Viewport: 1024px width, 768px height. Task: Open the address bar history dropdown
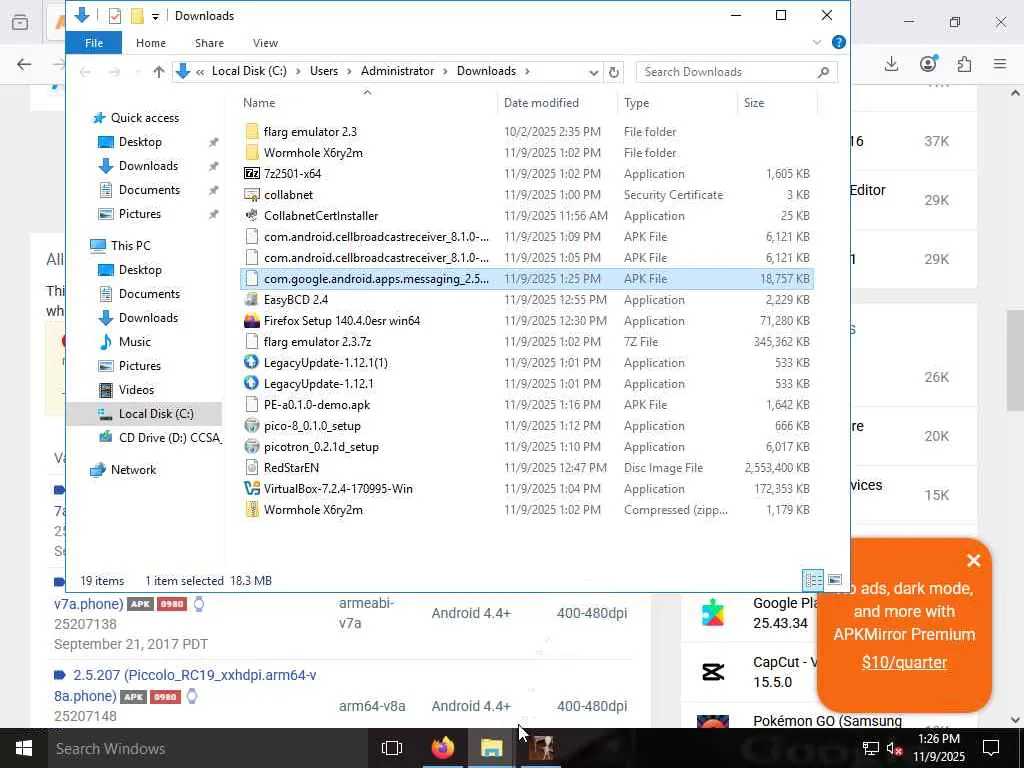click(593, 72)
